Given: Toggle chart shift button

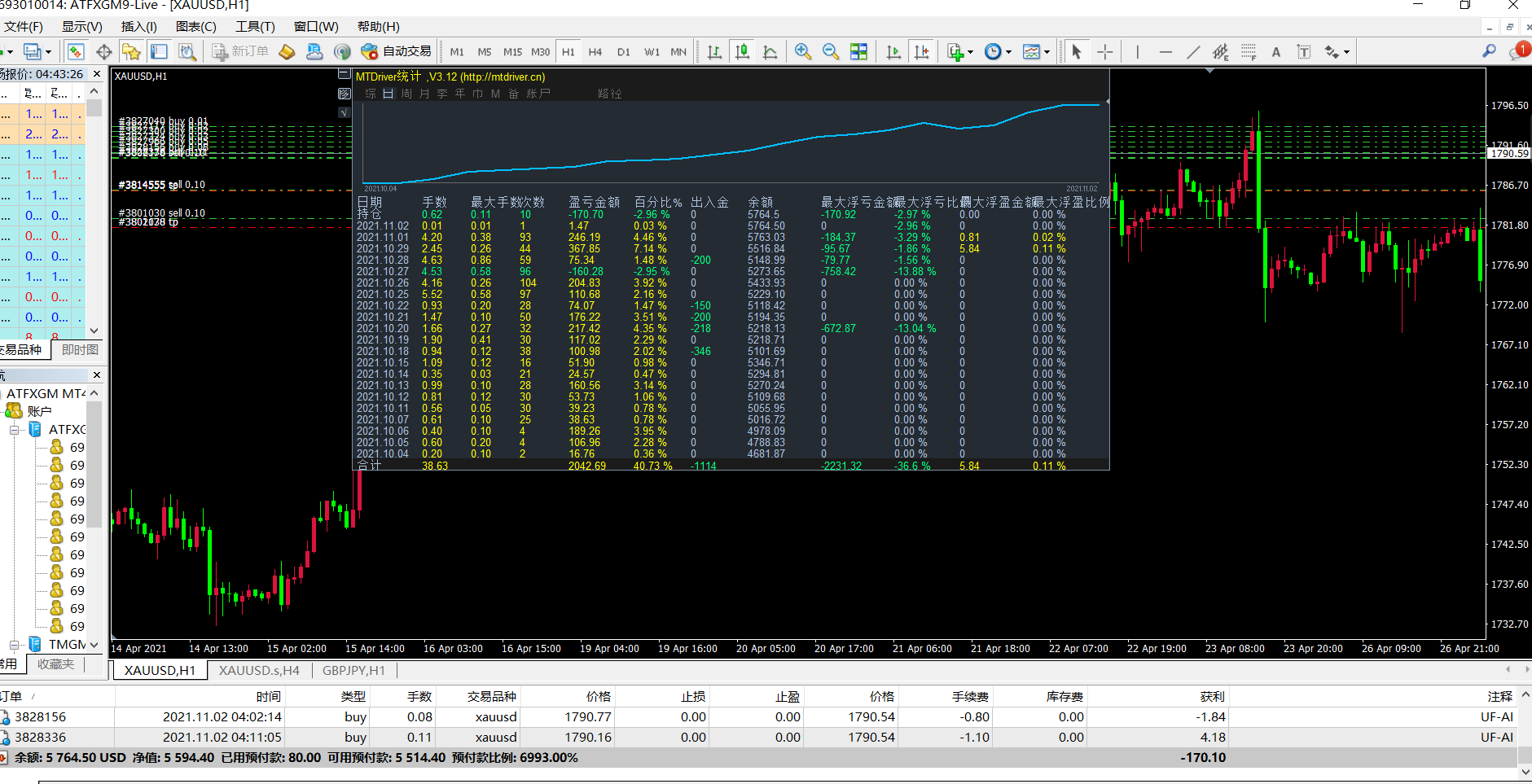Looking at the screenshot, I should point(921,52).
